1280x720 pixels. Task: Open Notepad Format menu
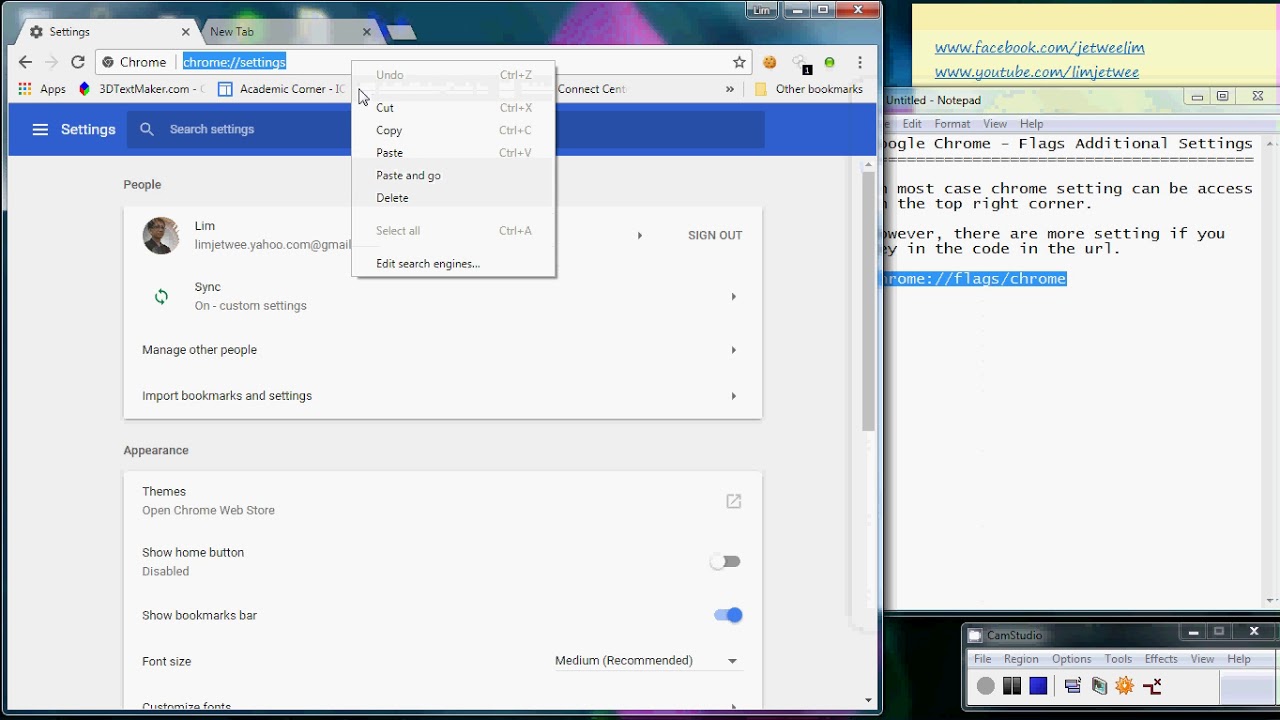(952, 124)
